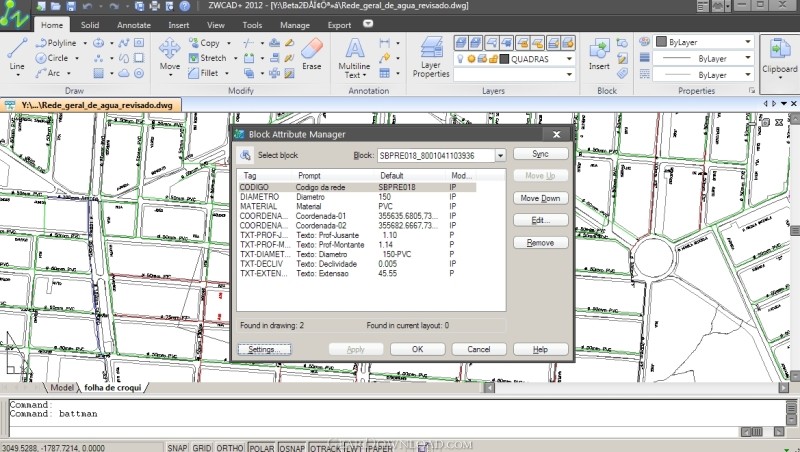Screen dimensions: 800x452
Task: Click the Stretch tool
Action: [x=207, y=58]
